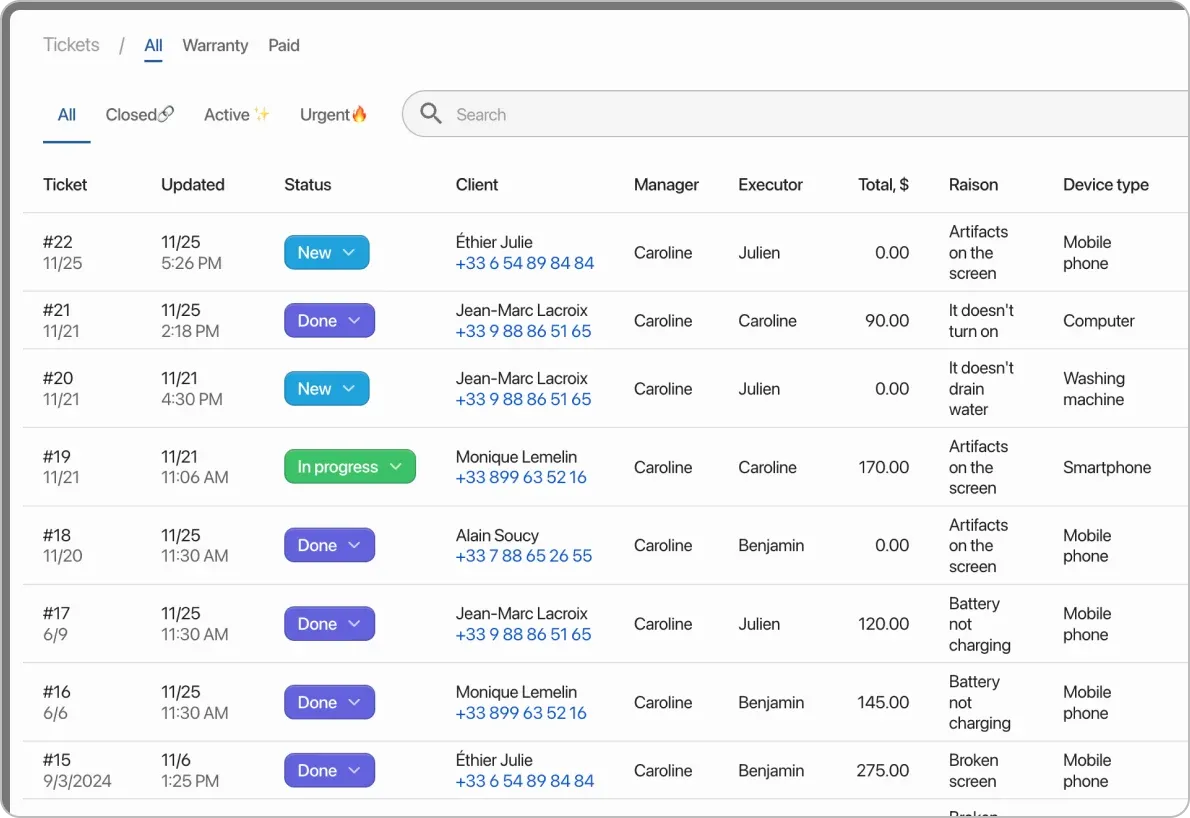The height and width of the screenshot is (818, 1190).
Task: Switch to the Paid tab
Action: click(x=283, y=45)
